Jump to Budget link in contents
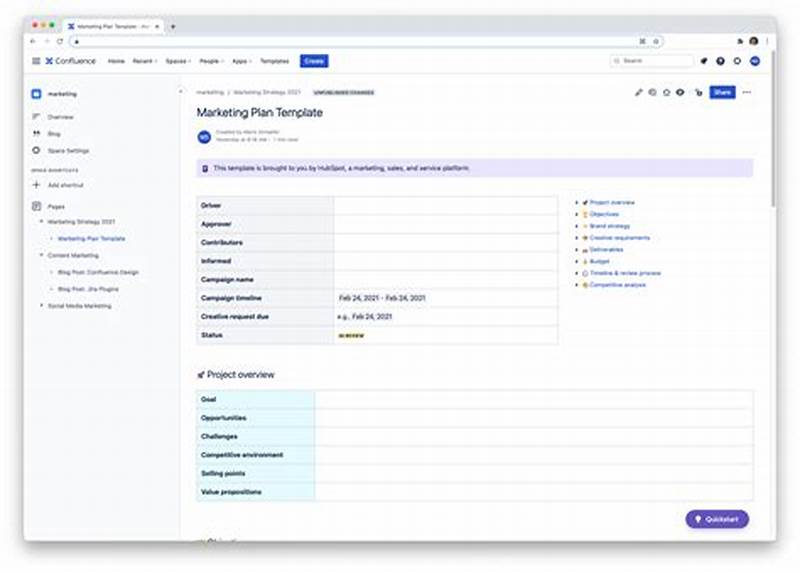 [599, 261]
